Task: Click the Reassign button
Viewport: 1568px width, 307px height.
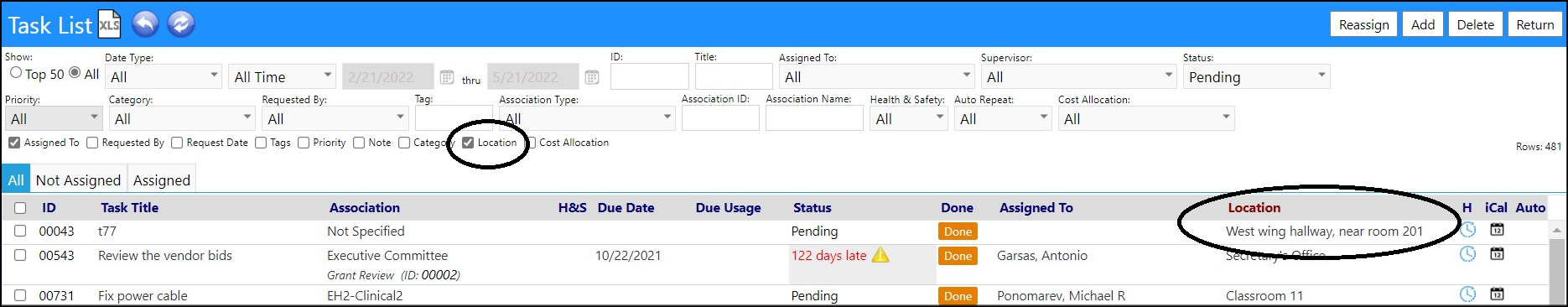Action: 1363,24
